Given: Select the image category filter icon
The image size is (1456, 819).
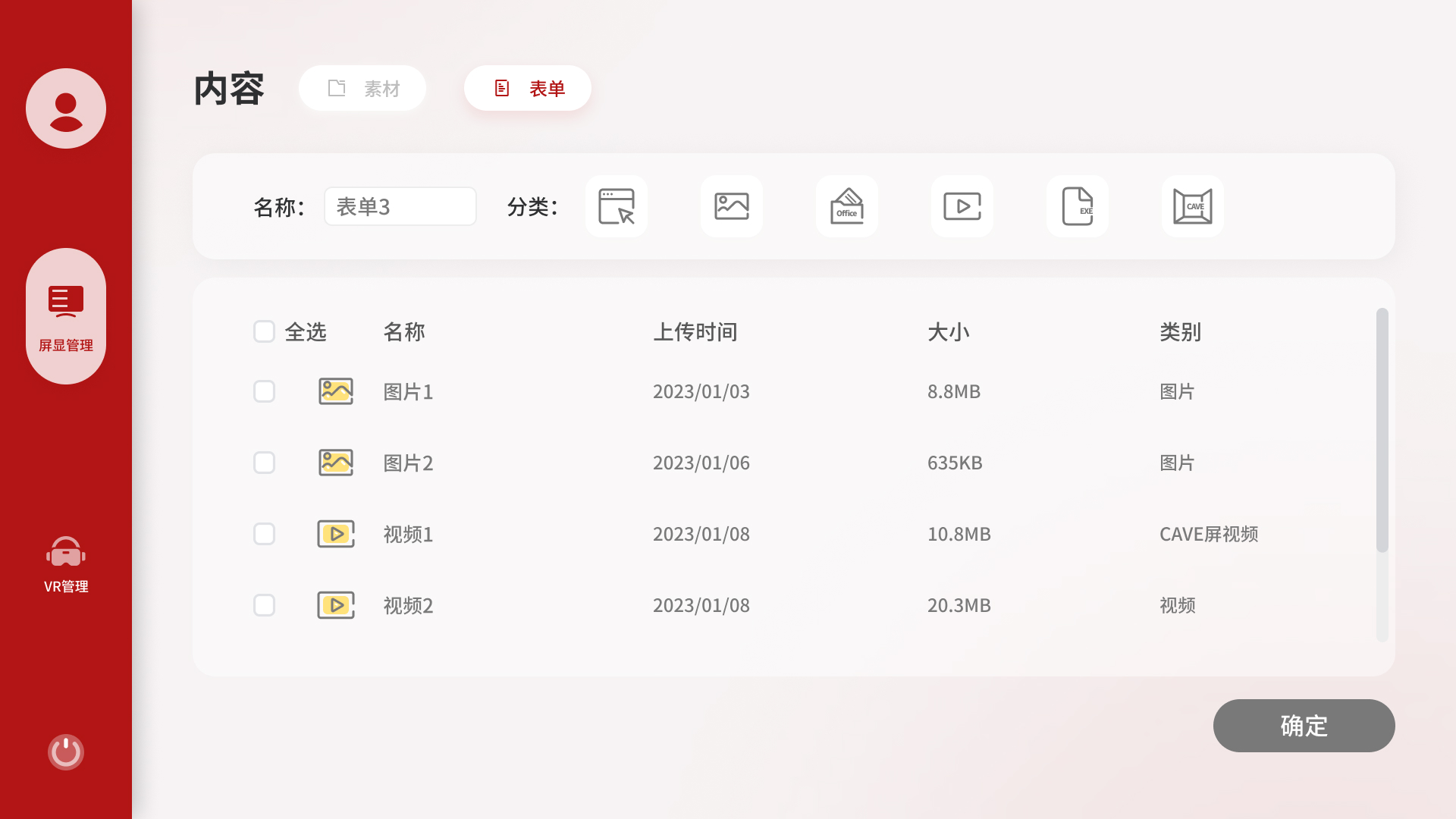Looking at the screenshot, I should click(731, 206).
